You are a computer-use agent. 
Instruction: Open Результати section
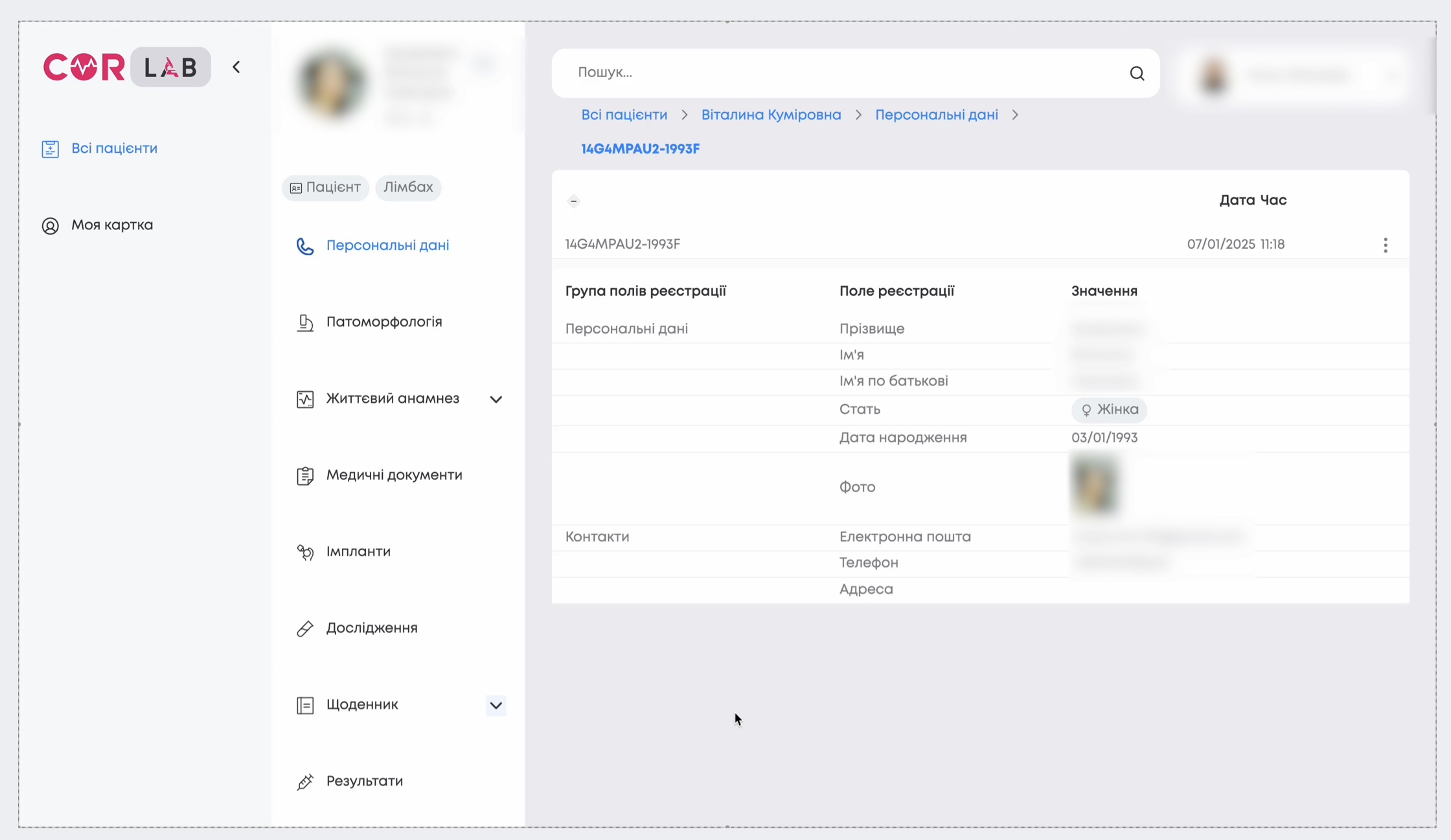click(365, 781)
